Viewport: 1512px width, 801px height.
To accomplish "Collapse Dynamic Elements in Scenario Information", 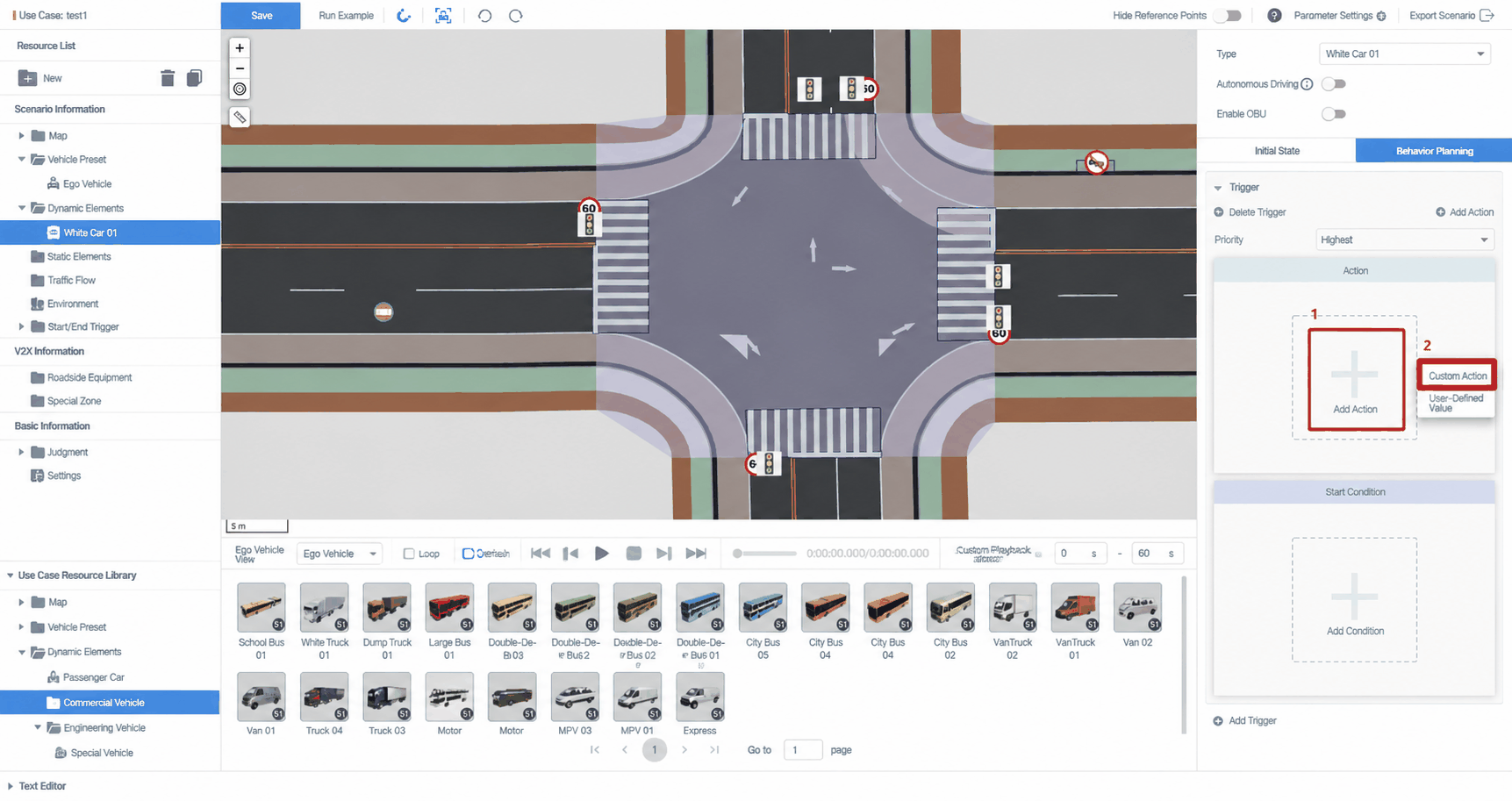I will (x=22, y=208).
